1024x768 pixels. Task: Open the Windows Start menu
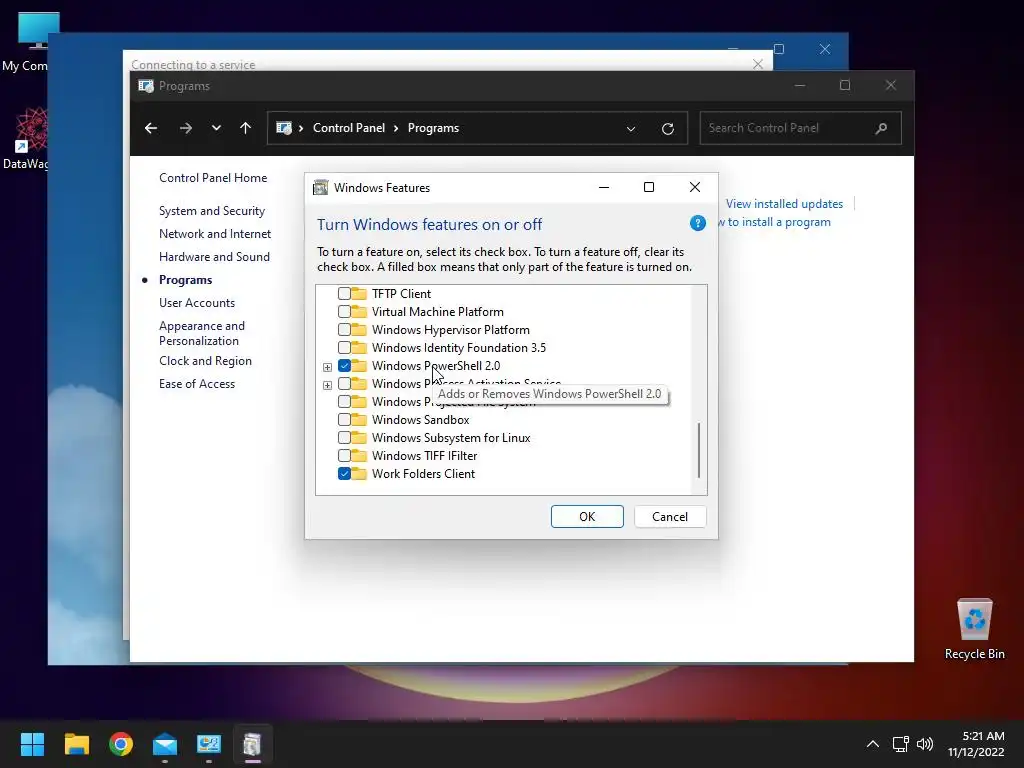32,744
